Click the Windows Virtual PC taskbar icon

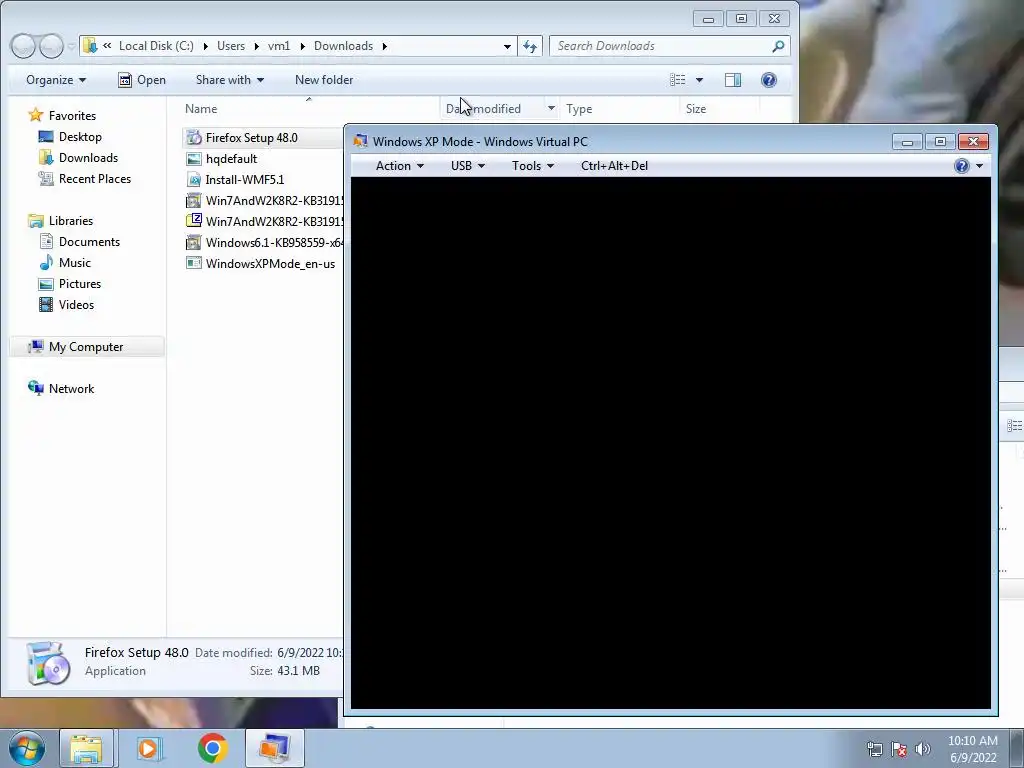(274, 748)
